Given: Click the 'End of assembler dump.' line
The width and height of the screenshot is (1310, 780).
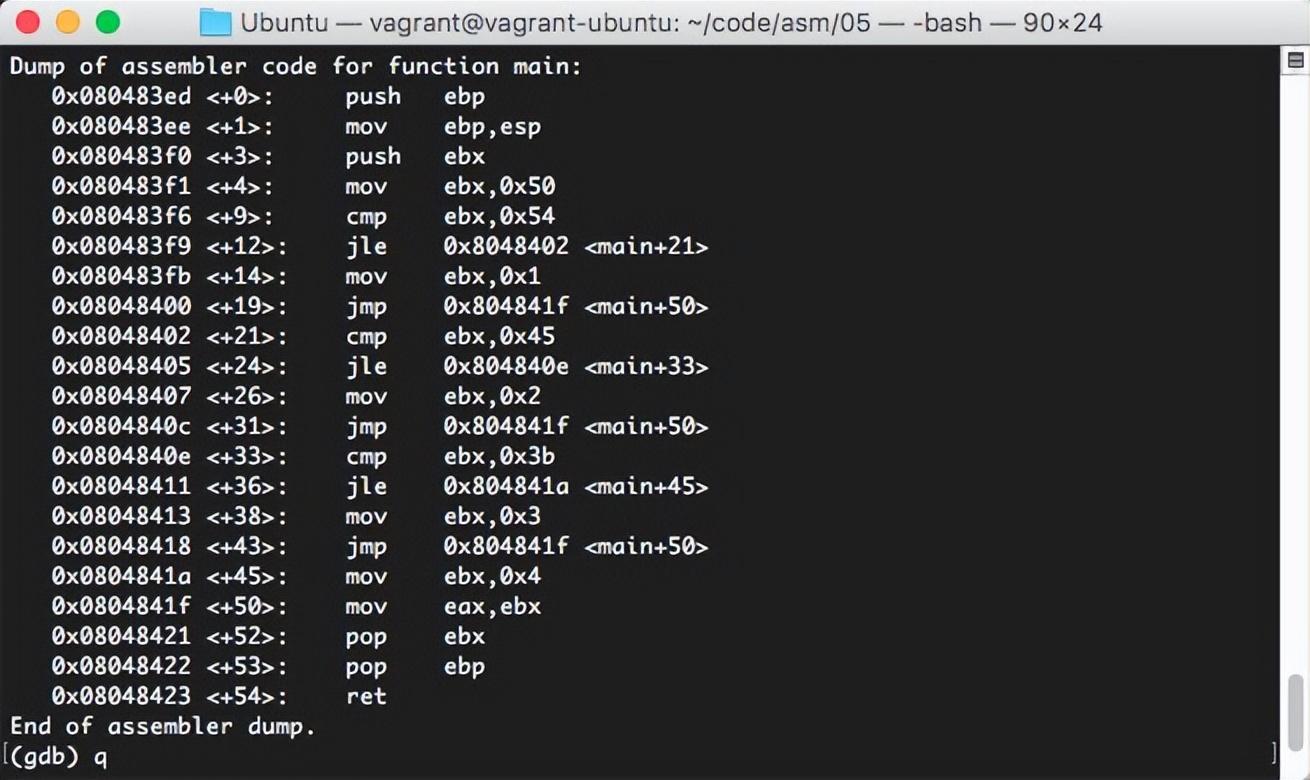Looking at the screenshot, I should [x=163, y=726].
